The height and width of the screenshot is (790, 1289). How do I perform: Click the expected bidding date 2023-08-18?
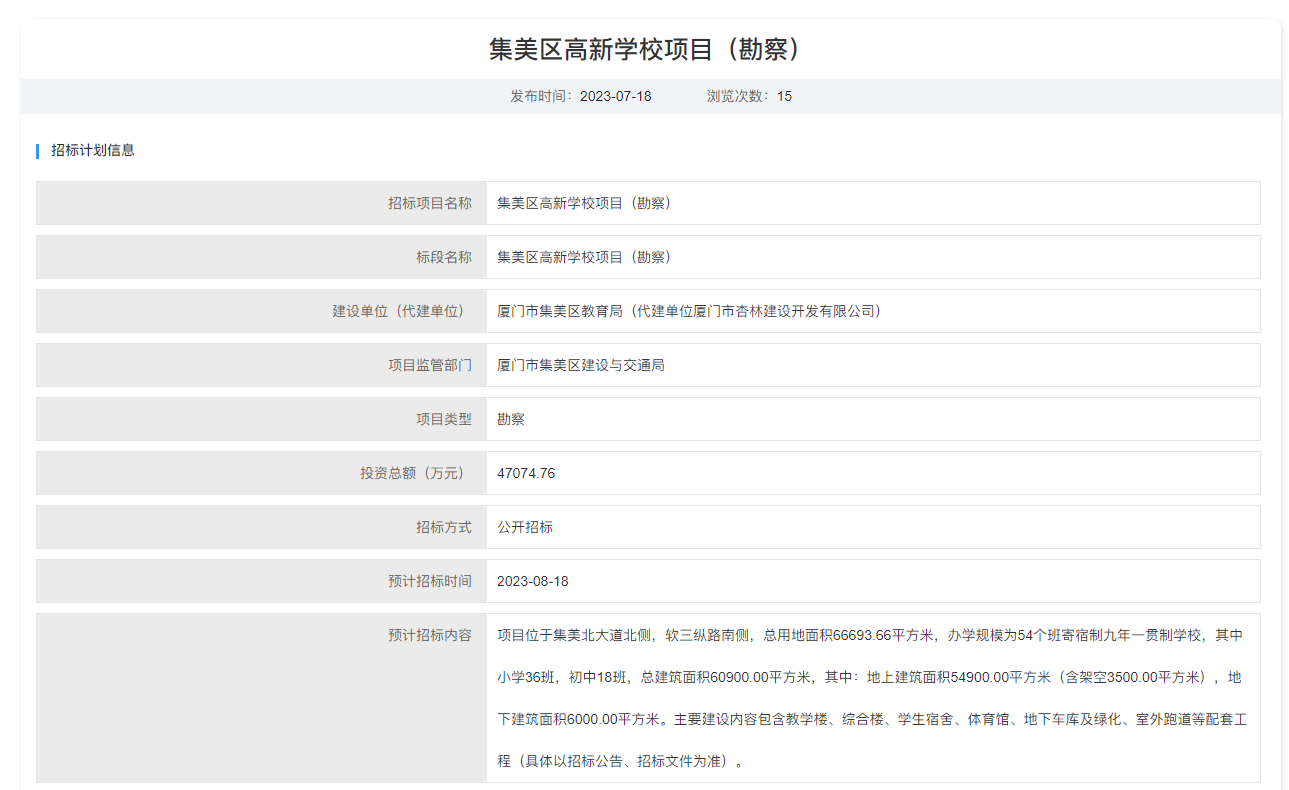pyautogui.click(x=533, y=581)
